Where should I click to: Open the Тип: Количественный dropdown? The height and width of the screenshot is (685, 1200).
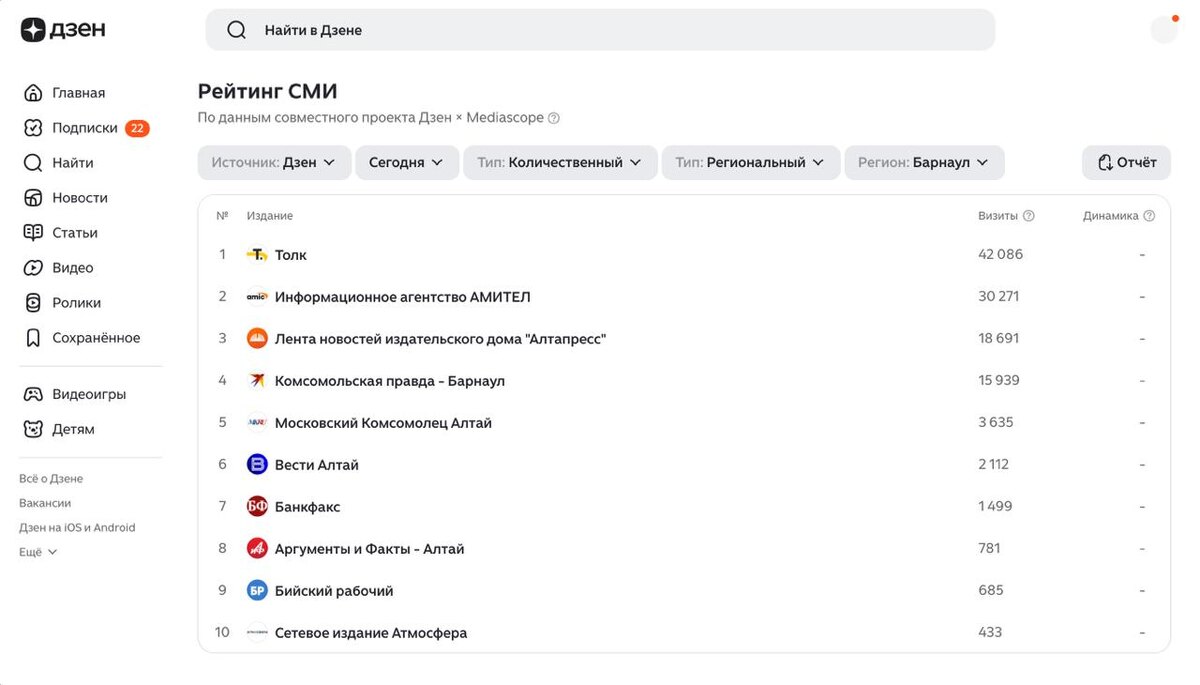(x=560, y=162)
